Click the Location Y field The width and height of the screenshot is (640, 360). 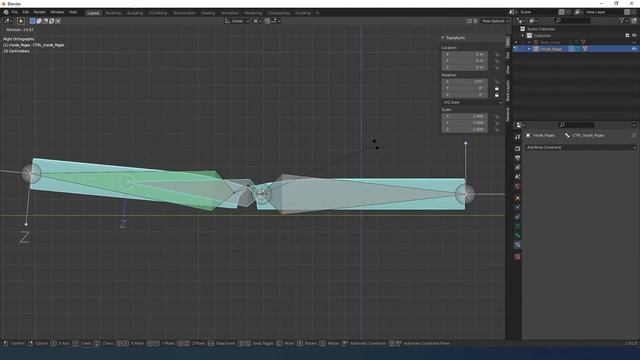(464, 60)
